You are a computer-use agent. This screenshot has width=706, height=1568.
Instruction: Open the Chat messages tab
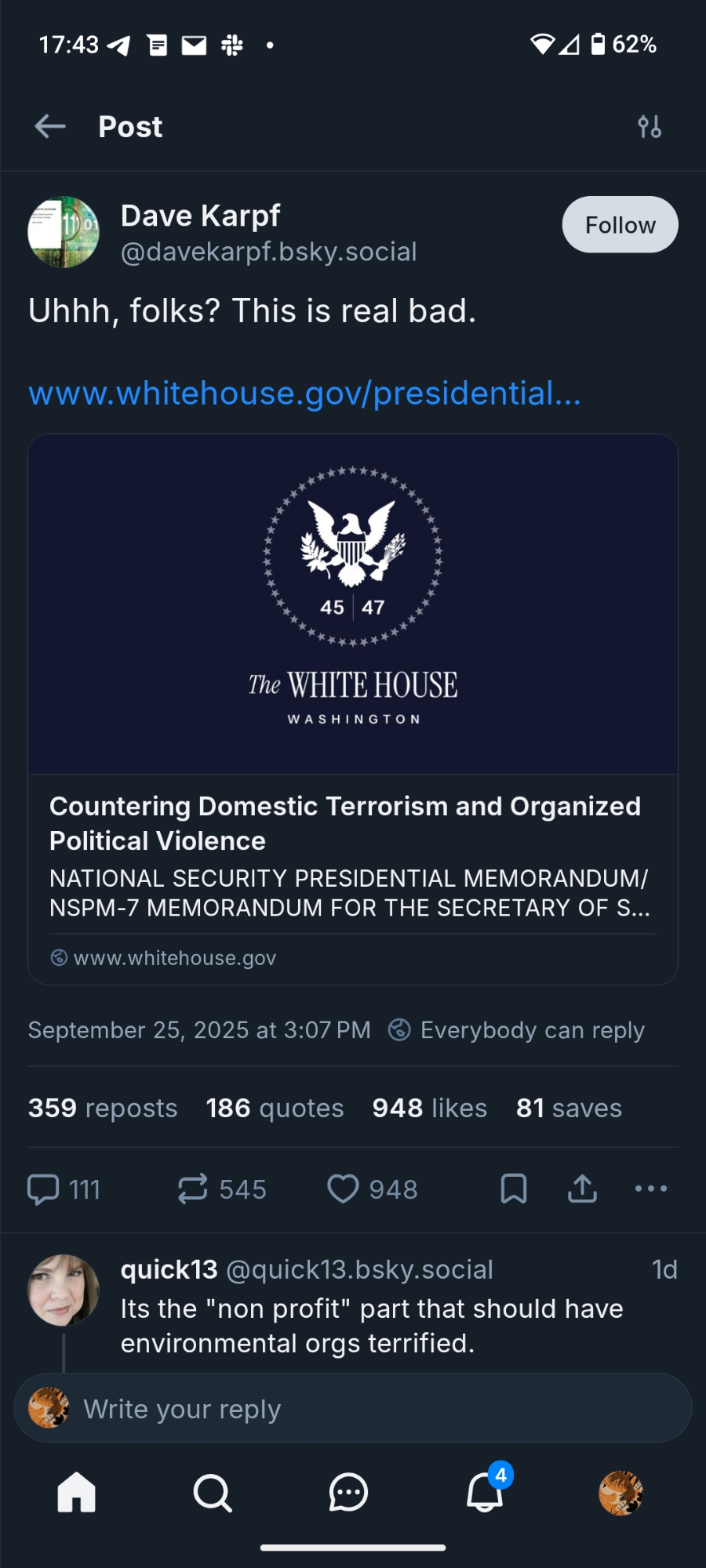(348, 1492)
